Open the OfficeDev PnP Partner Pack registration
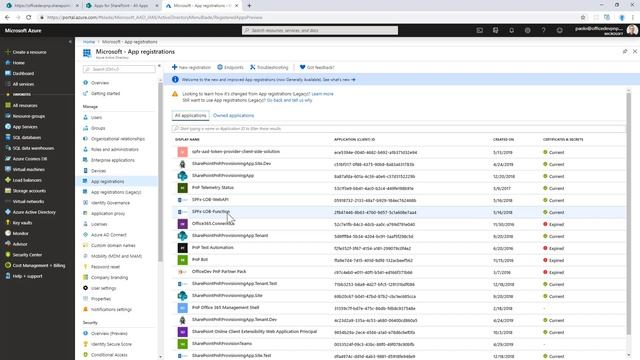Screen dimensions: 640x360 [219, 271]
